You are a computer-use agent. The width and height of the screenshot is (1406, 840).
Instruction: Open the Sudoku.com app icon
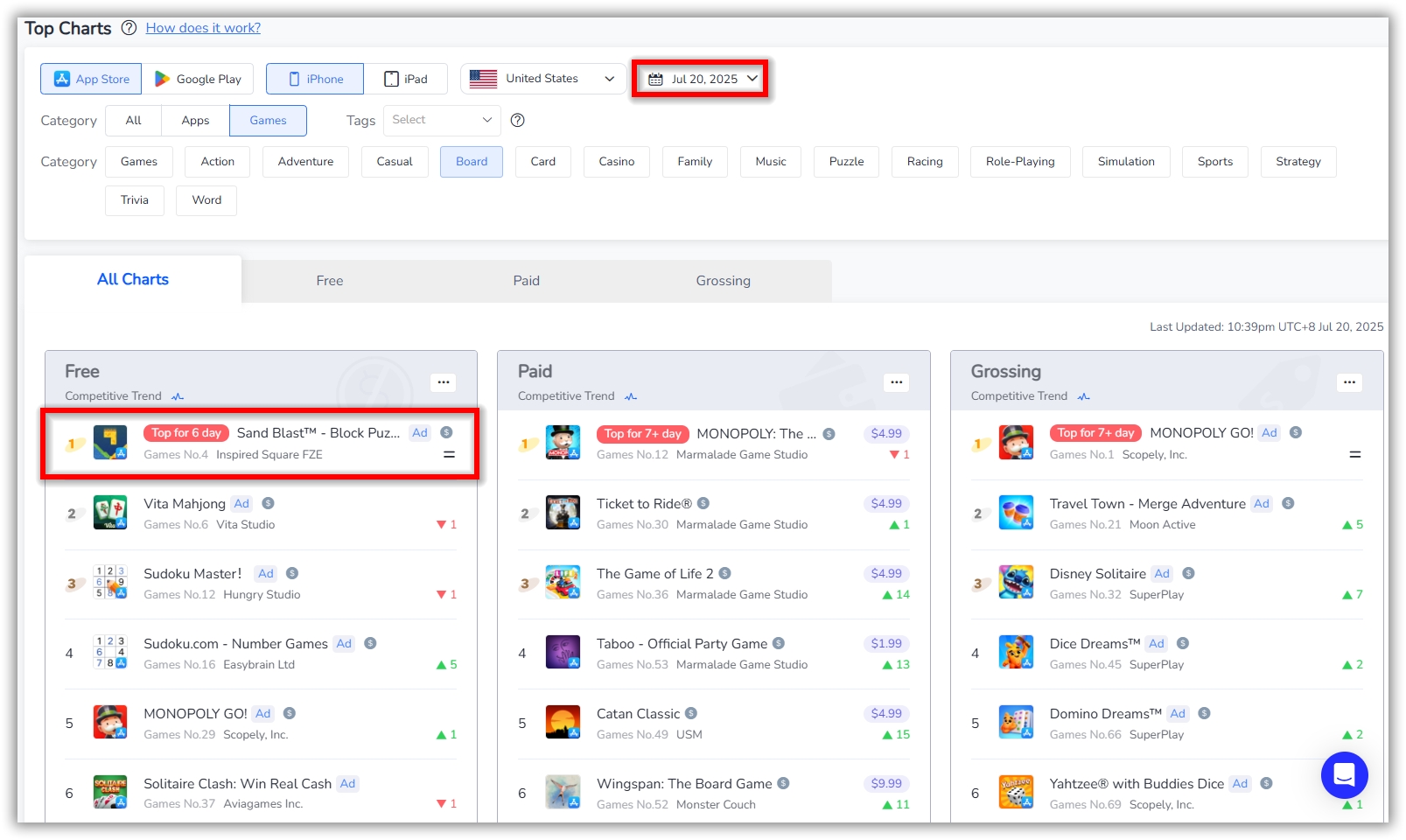110,653
